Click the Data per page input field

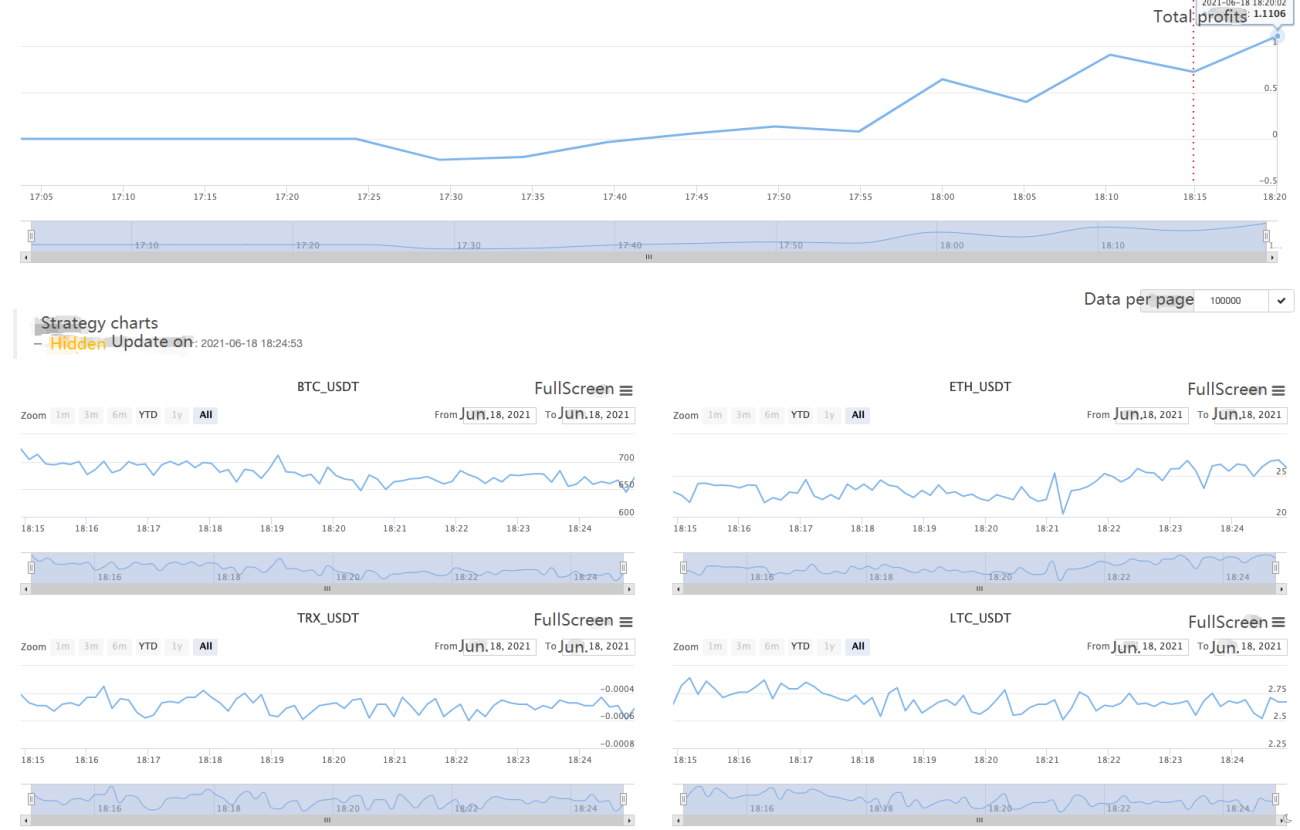[1231, 301]
